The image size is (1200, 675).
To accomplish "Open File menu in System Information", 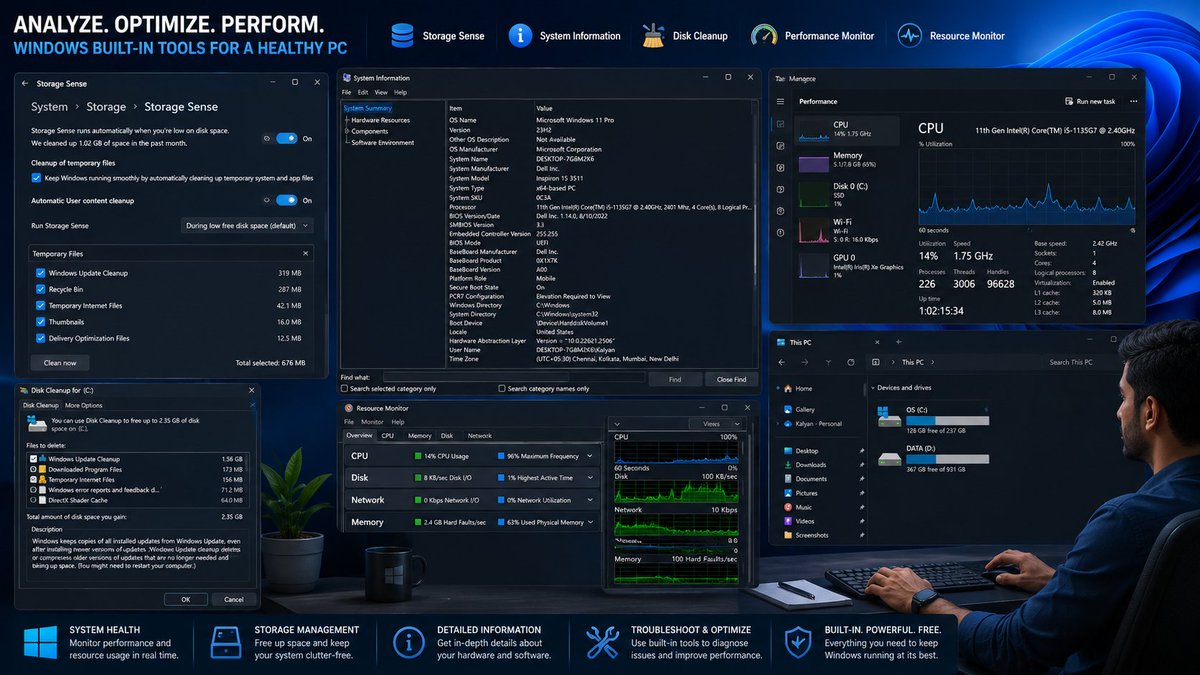I will pos(347,92).
